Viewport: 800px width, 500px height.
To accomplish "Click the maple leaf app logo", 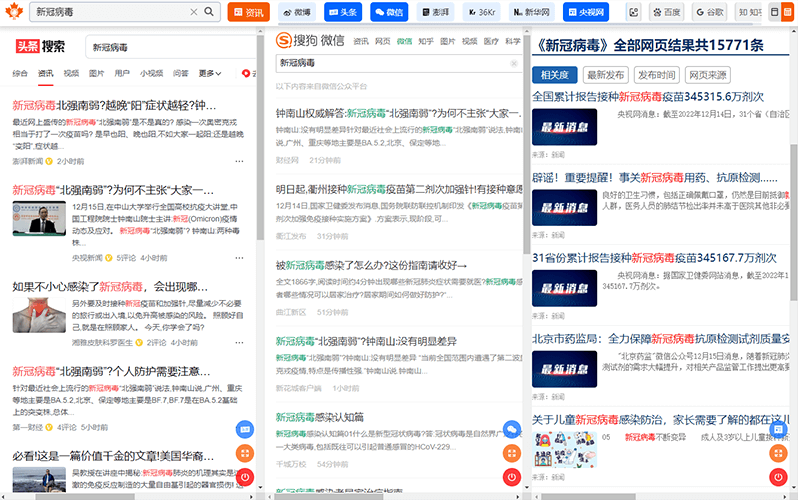I will click(x=14, y=11).
